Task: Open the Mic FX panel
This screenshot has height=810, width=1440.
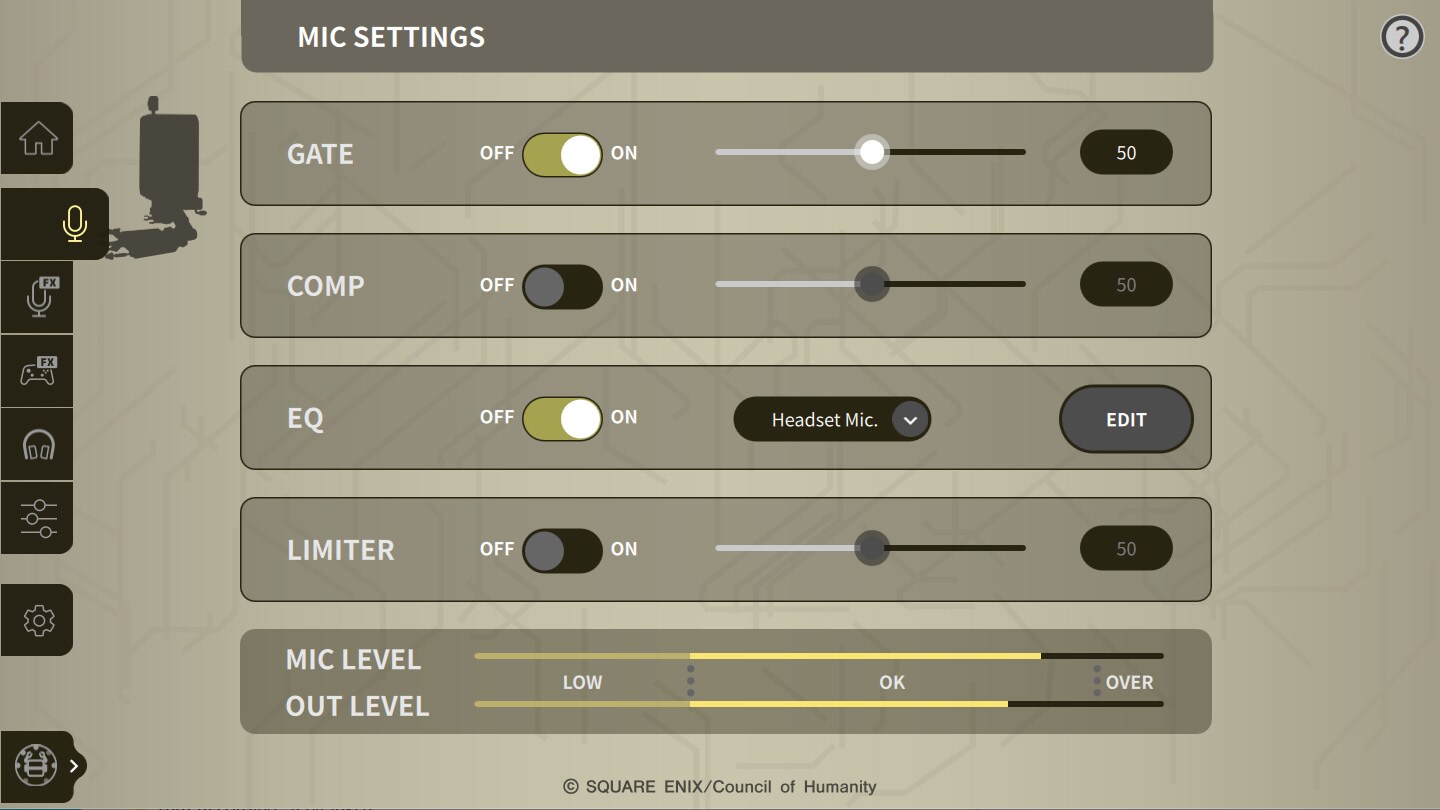Action: [37, 297]
